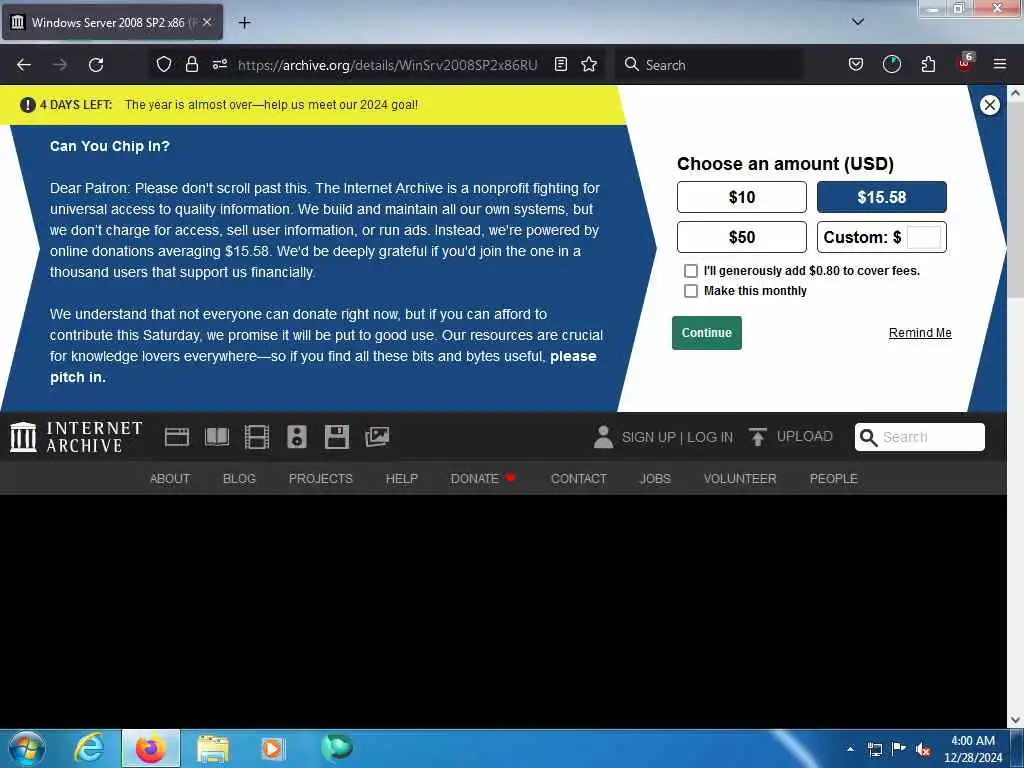Open tracking protection shield icon

[x=164, y=64]
